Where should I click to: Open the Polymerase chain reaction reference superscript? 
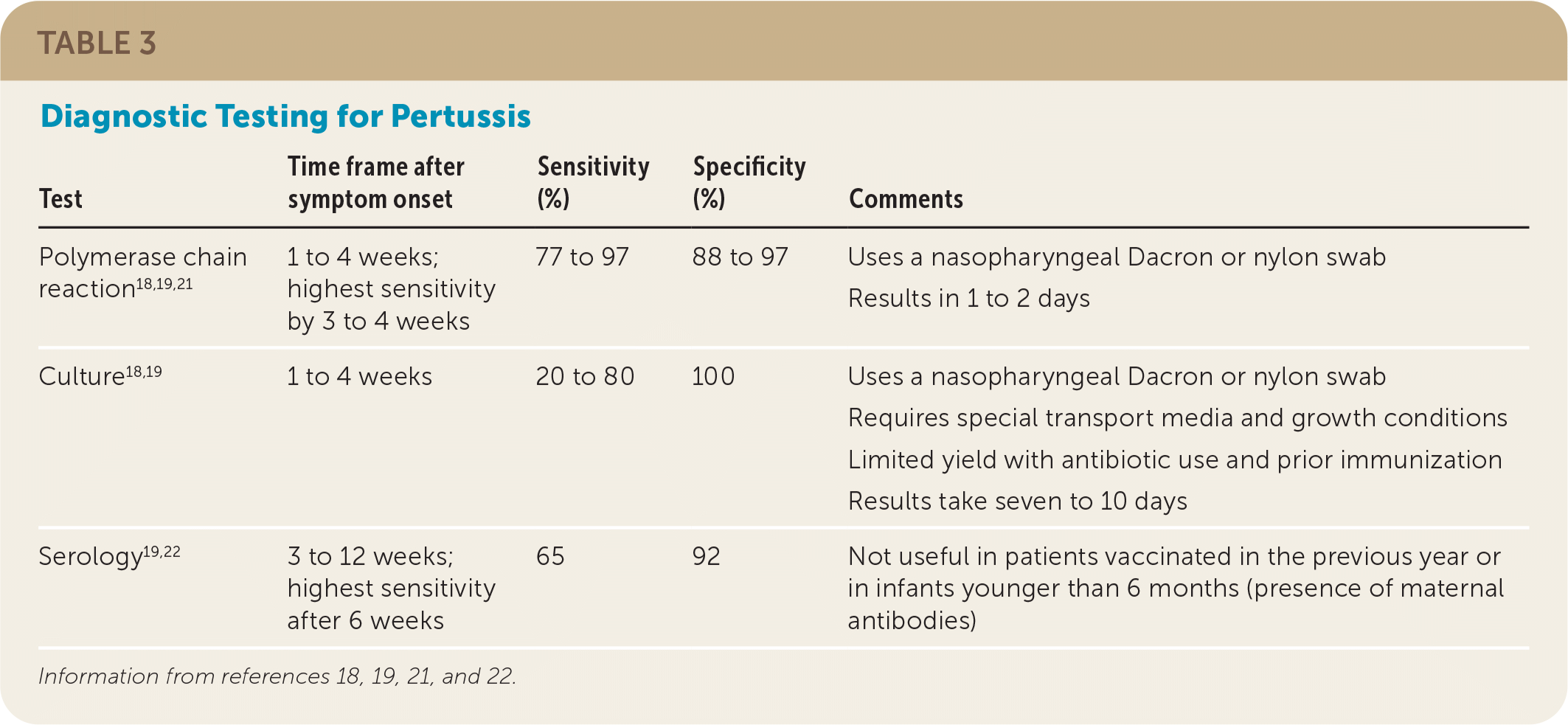pos(164,285)
